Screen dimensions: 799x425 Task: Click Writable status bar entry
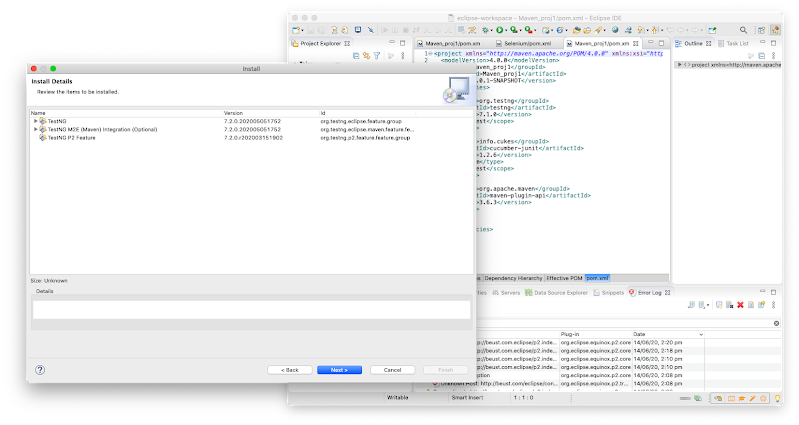[x=397, y=397]
